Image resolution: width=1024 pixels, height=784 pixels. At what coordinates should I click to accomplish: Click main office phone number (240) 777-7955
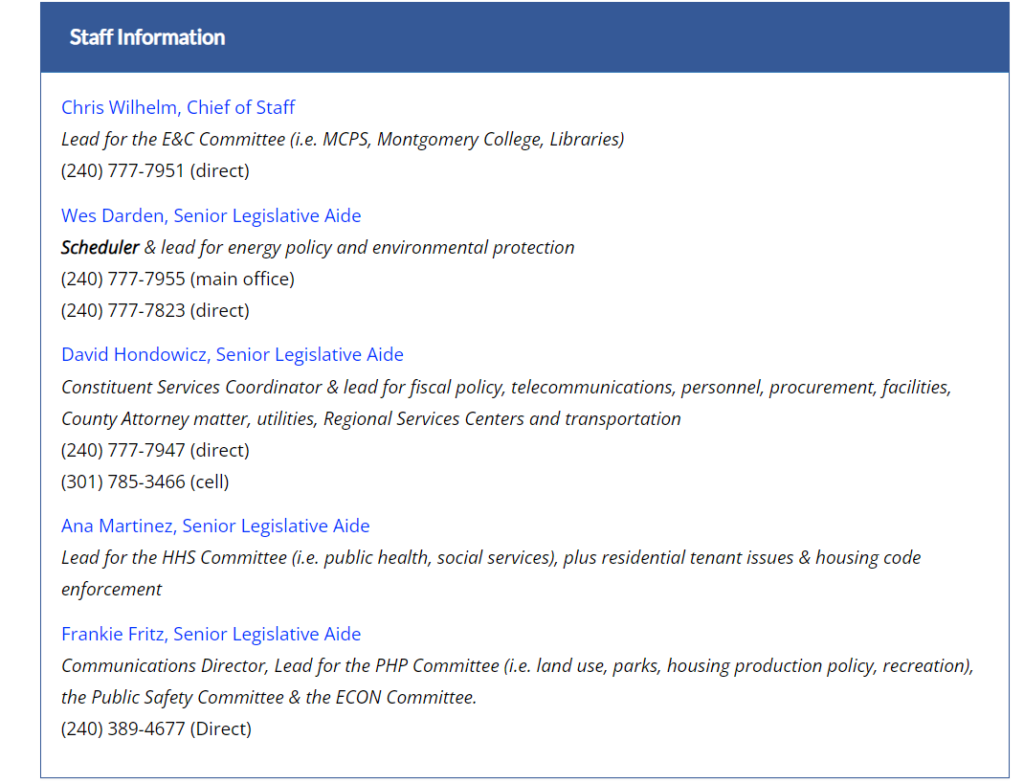(x=123, y=279)
